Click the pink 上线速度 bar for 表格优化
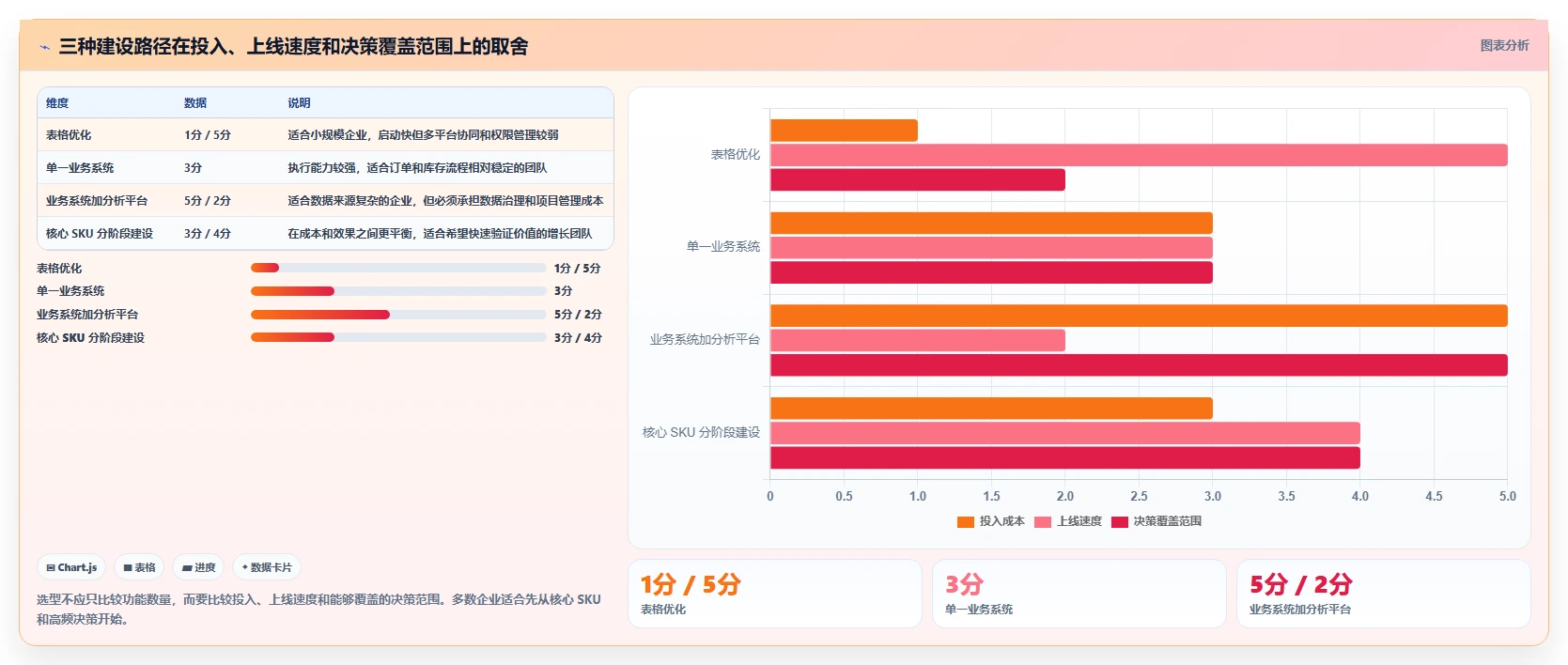Viewport: 1568px width, 665px height. coord(1139,155)
